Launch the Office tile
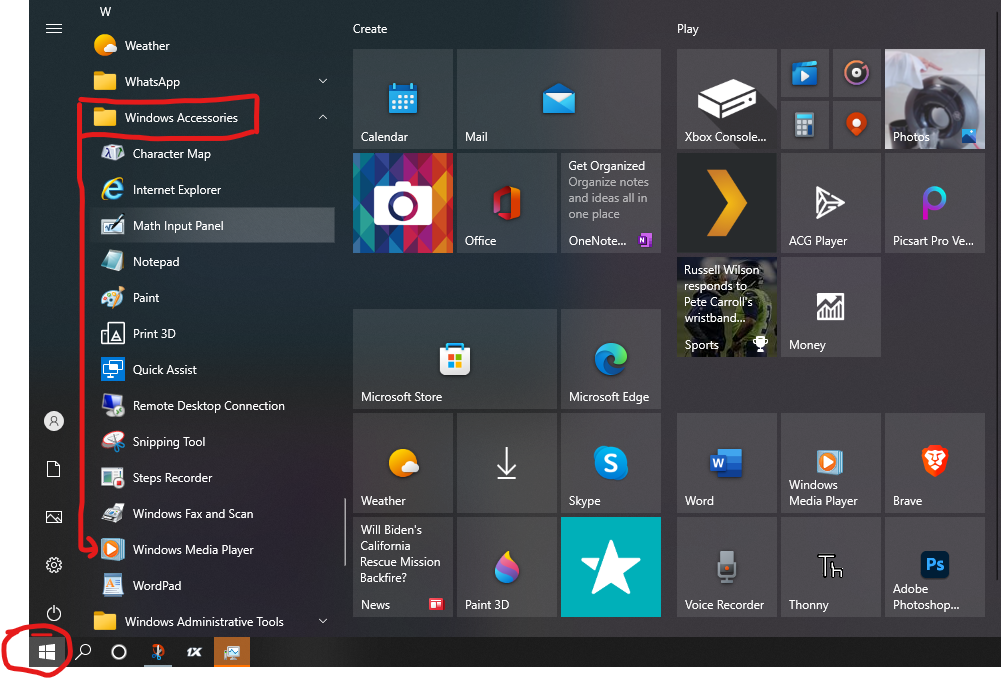1001x680 pixels. click(x=507, y=203)
